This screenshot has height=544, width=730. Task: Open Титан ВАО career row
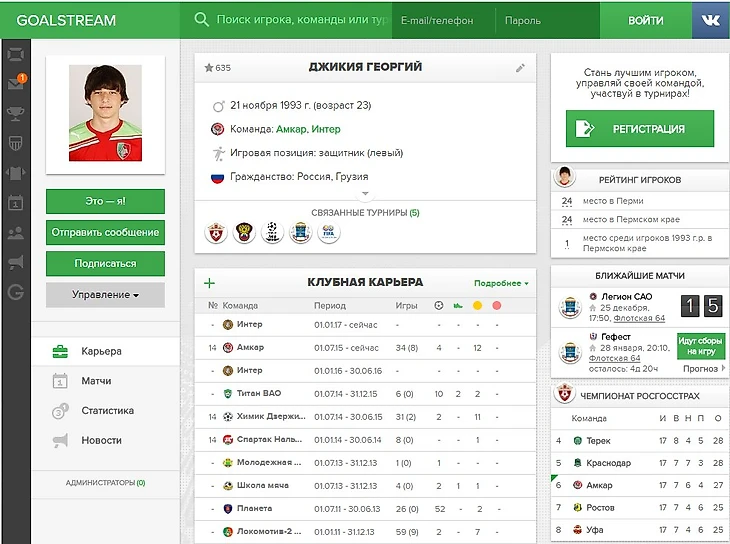point(365,394)
